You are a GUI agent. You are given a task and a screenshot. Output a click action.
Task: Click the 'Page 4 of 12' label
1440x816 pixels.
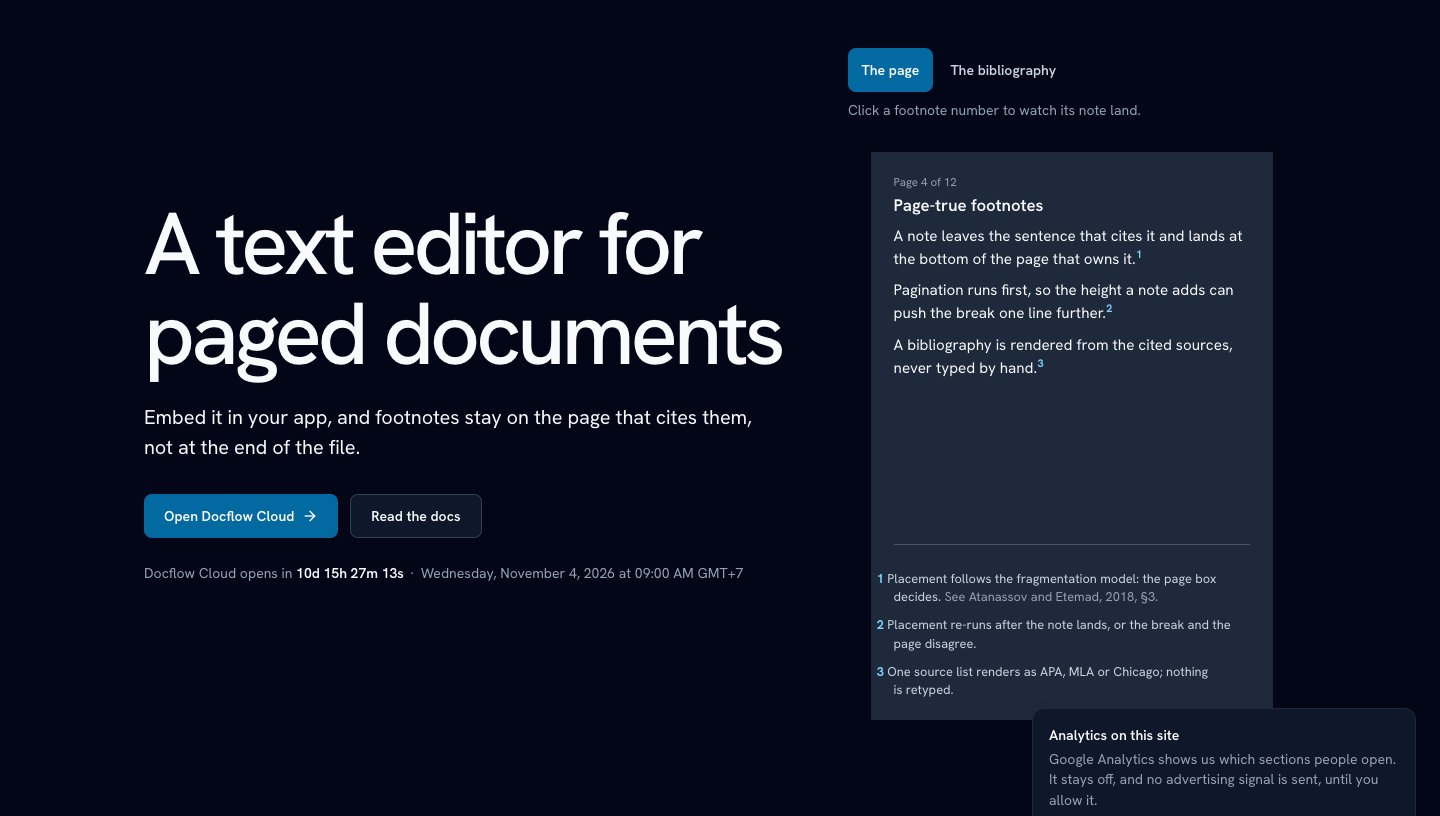pos(925,182)
